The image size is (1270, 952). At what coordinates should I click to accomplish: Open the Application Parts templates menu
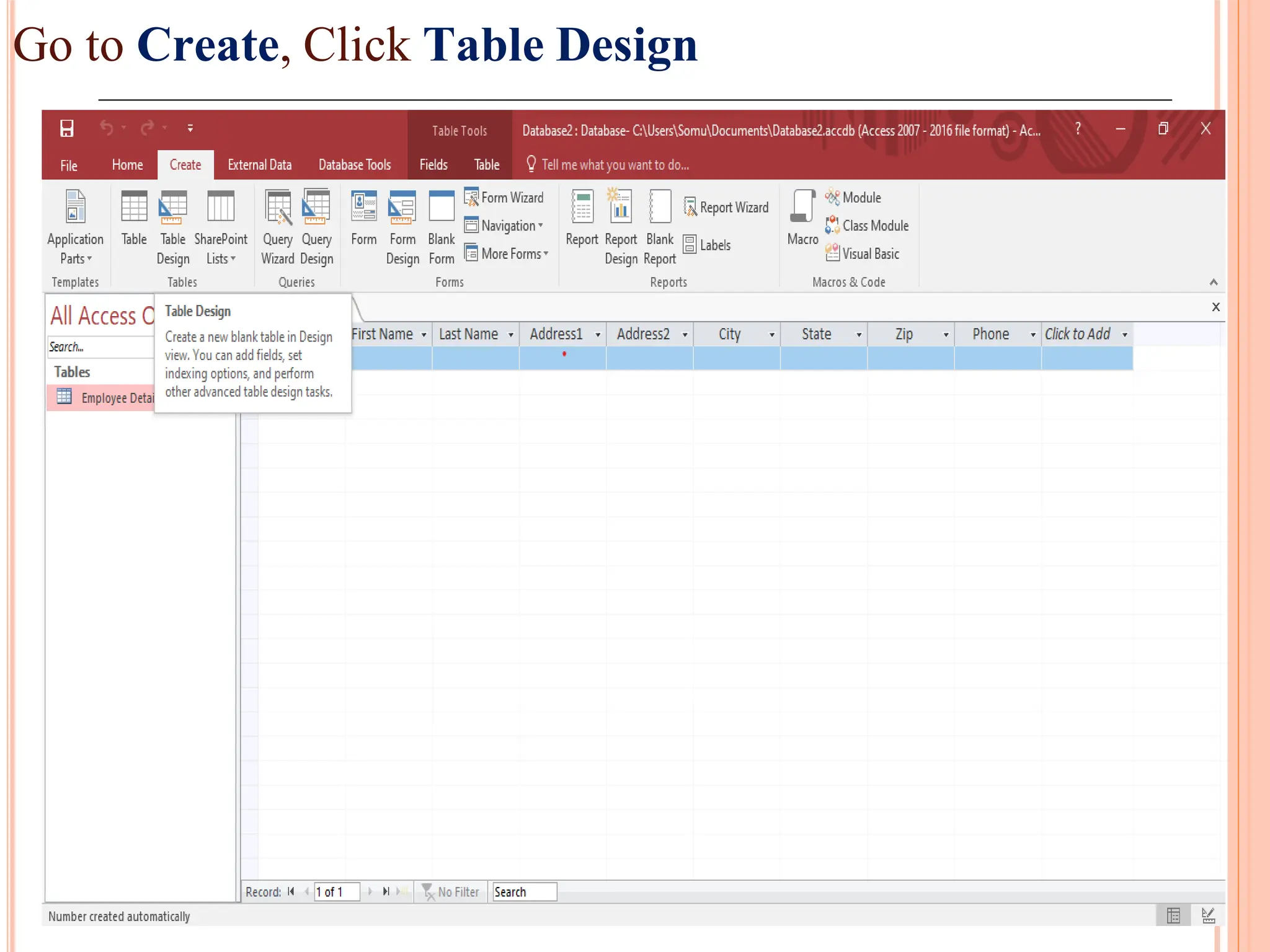pyautogui.click(x=76, y=227)
